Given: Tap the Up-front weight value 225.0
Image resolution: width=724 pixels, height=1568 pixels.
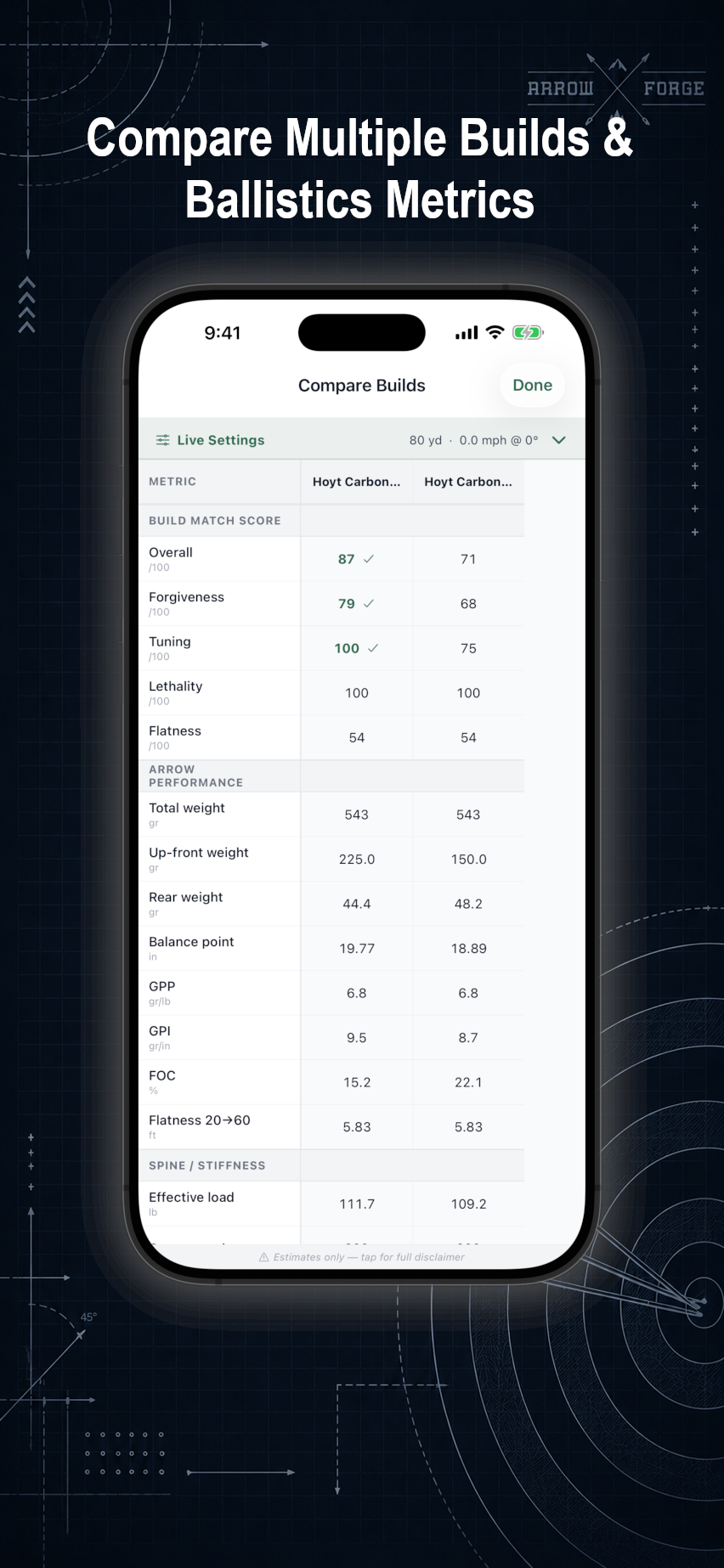Looking at the screenshot, I should tap(357, 860).
